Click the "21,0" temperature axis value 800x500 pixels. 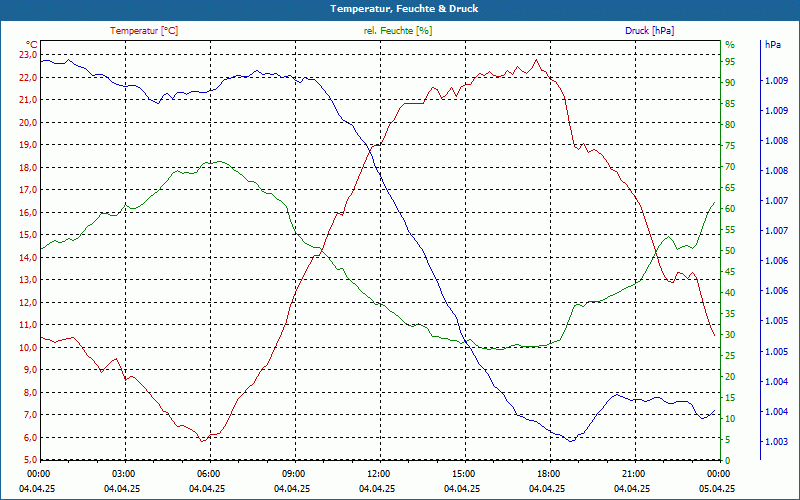tap(29, 100)
